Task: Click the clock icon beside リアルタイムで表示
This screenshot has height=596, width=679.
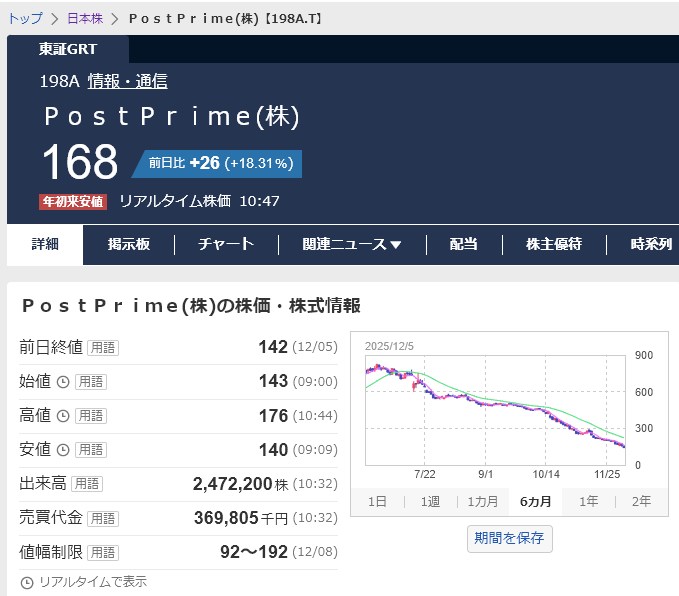Action: coord(27,583)
